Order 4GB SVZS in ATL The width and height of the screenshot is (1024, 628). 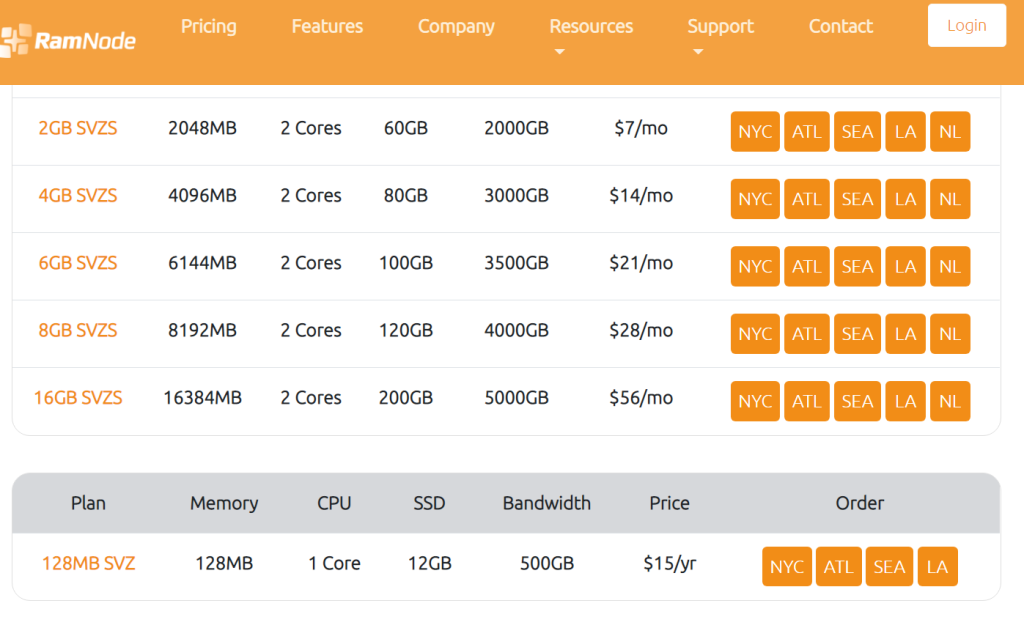(806, 199)
